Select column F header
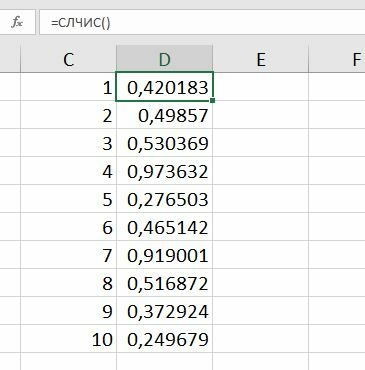Image resolution: width=365 pixels, height=370 pixels. pyautogui.click(x=337, y=59)
